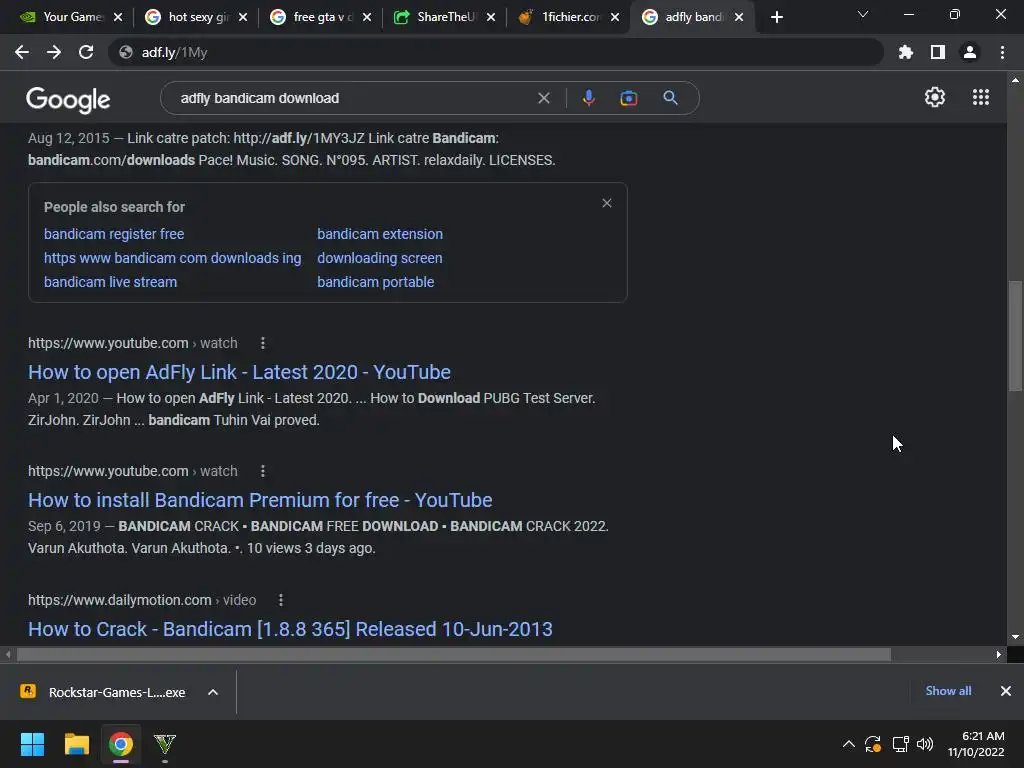Viewport: 1024px width, 768px height.
Task: Open the tab search dropdown
Action: click(863, 14)
